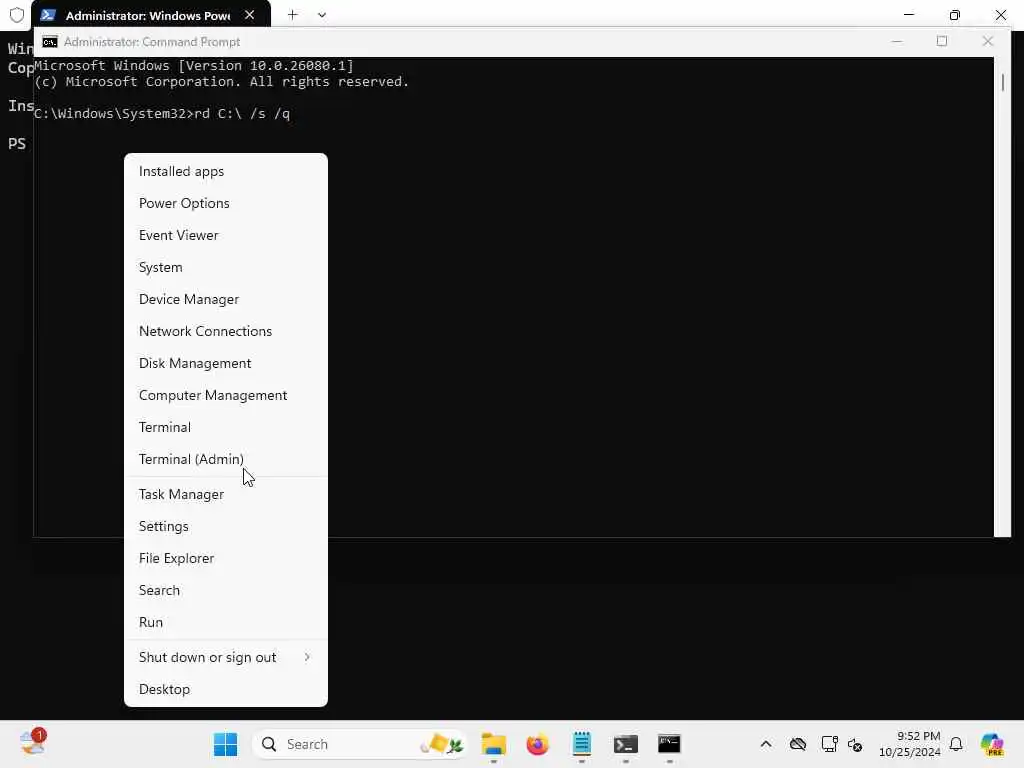Select Network Connections entry
This screenshot has width=1024, height=768.
(x=225, y=331)
